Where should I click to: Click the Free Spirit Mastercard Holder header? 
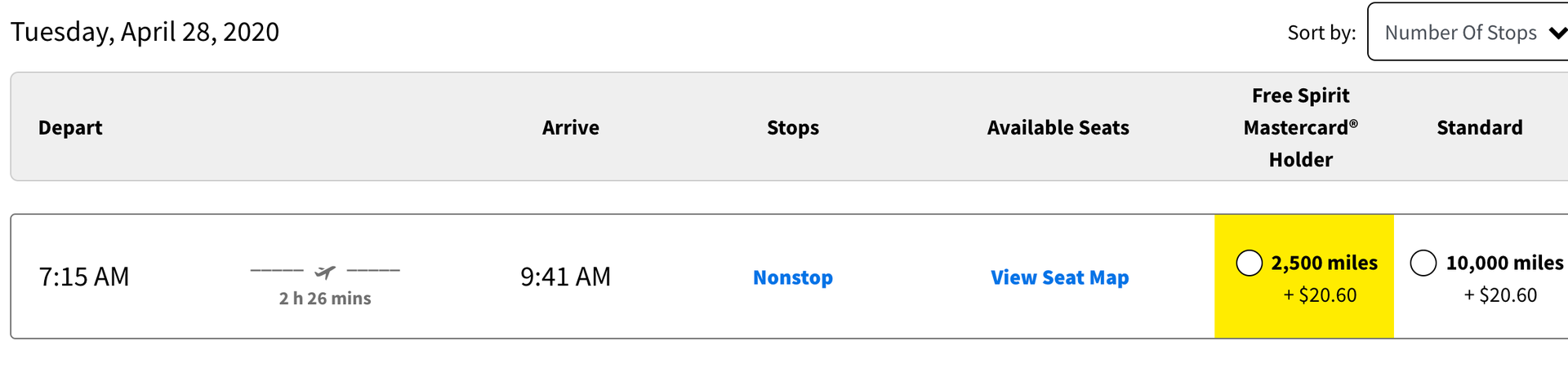click(1300, 128)
